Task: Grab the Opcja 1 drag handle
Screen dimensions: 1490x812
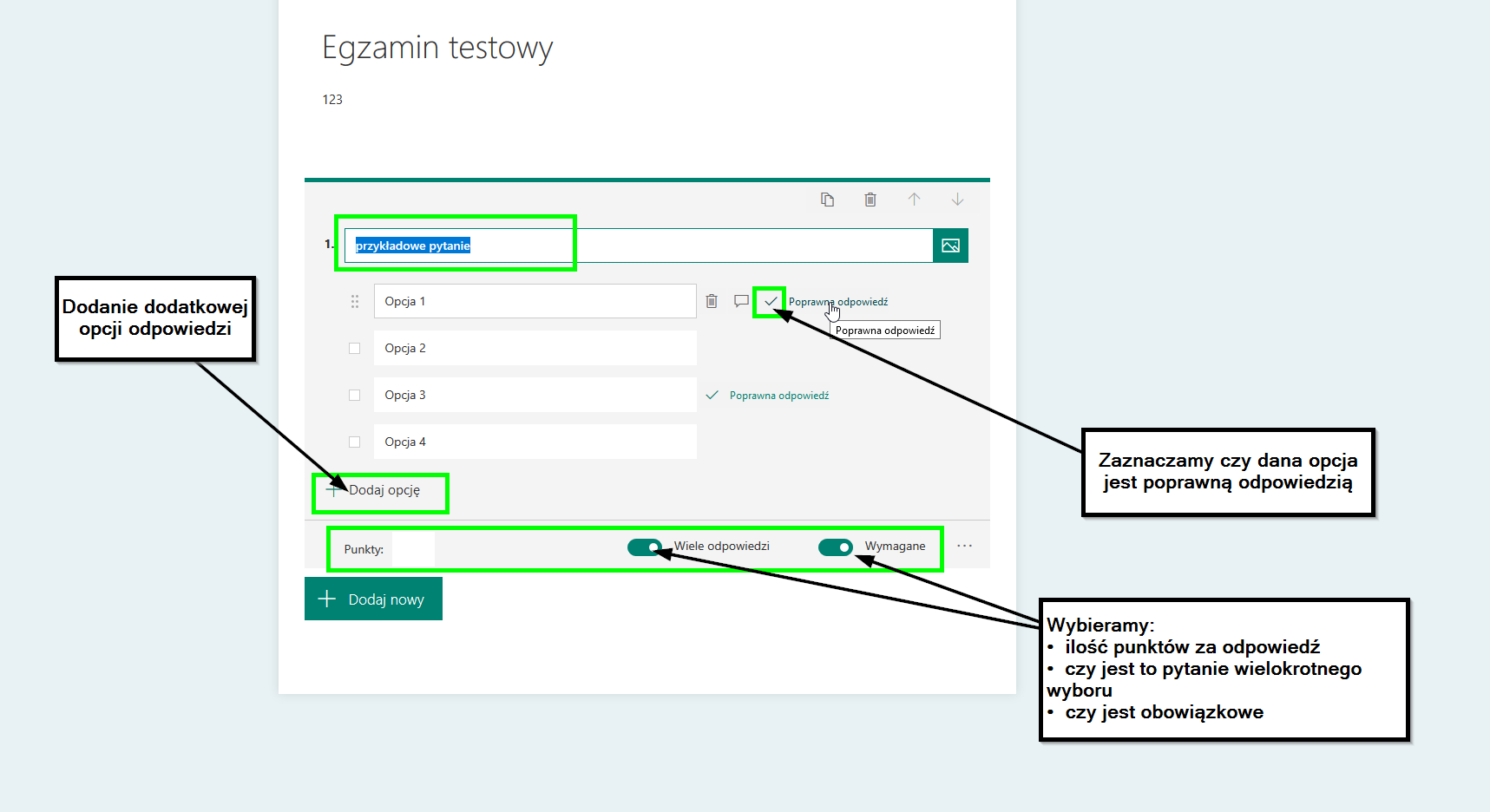Action: [354, 301]
